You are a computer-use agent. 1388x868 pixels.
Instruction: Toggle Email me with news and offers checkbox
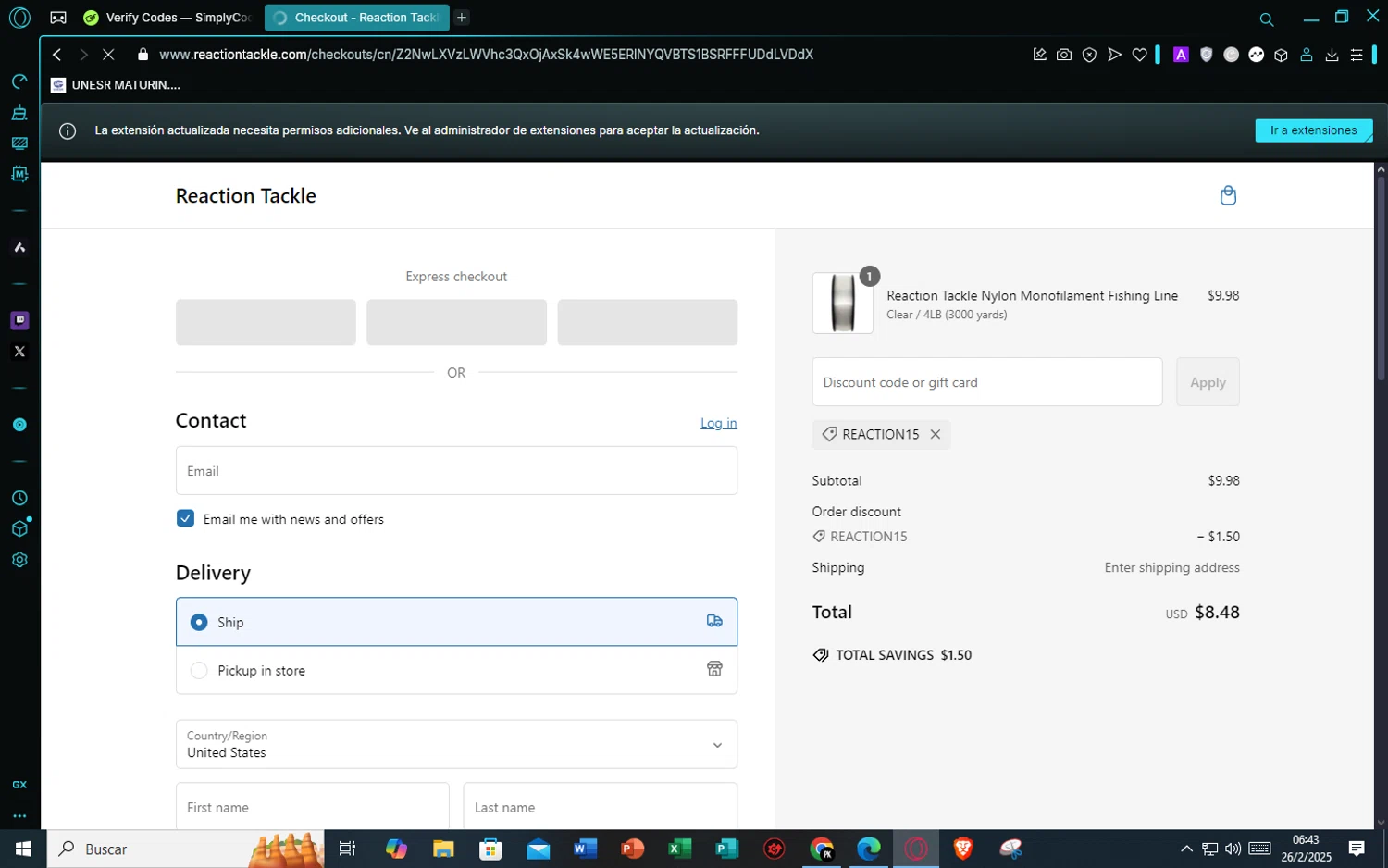(185, 518)
